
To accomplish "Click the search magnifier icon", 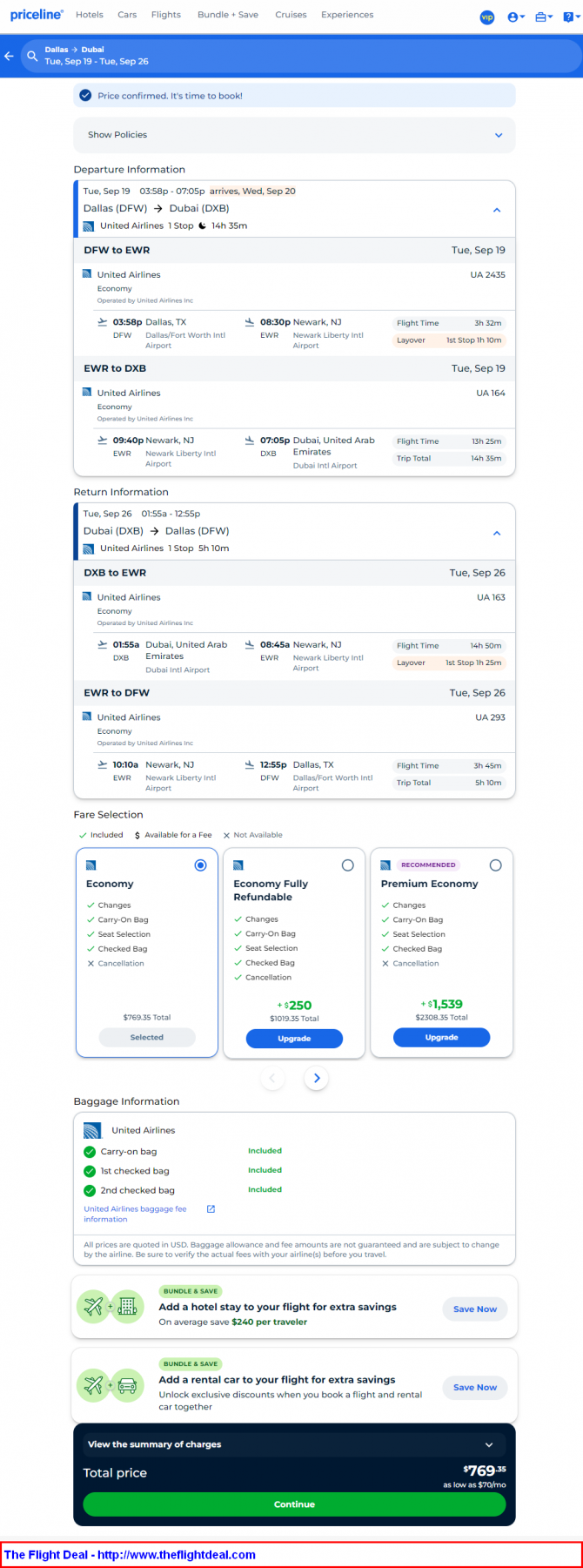I will click(x=32, y=57).
